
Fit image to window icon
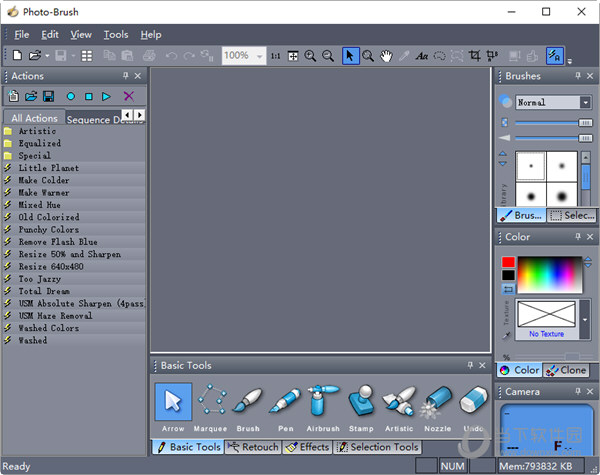coord(293,56)
